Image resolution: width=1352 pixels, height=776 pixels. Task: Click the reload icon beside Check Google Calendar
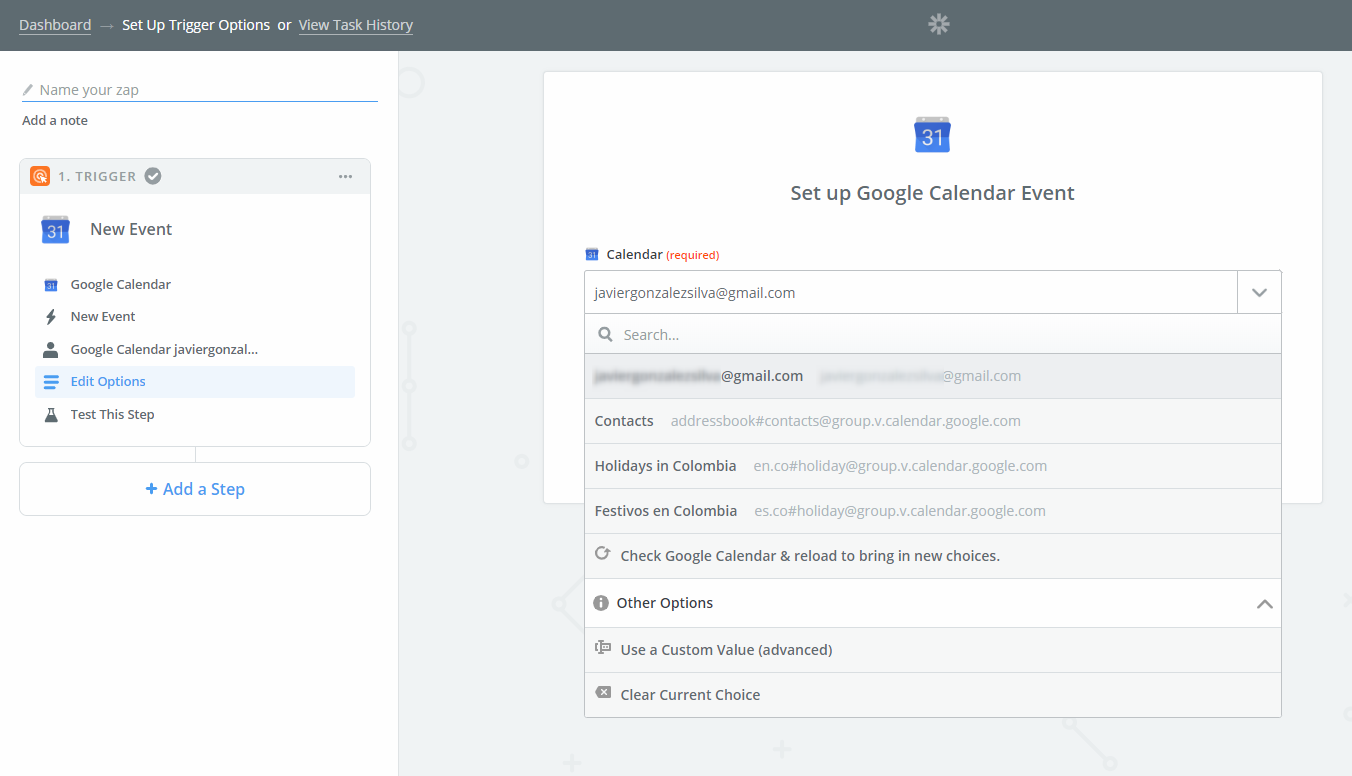point(602,554)
